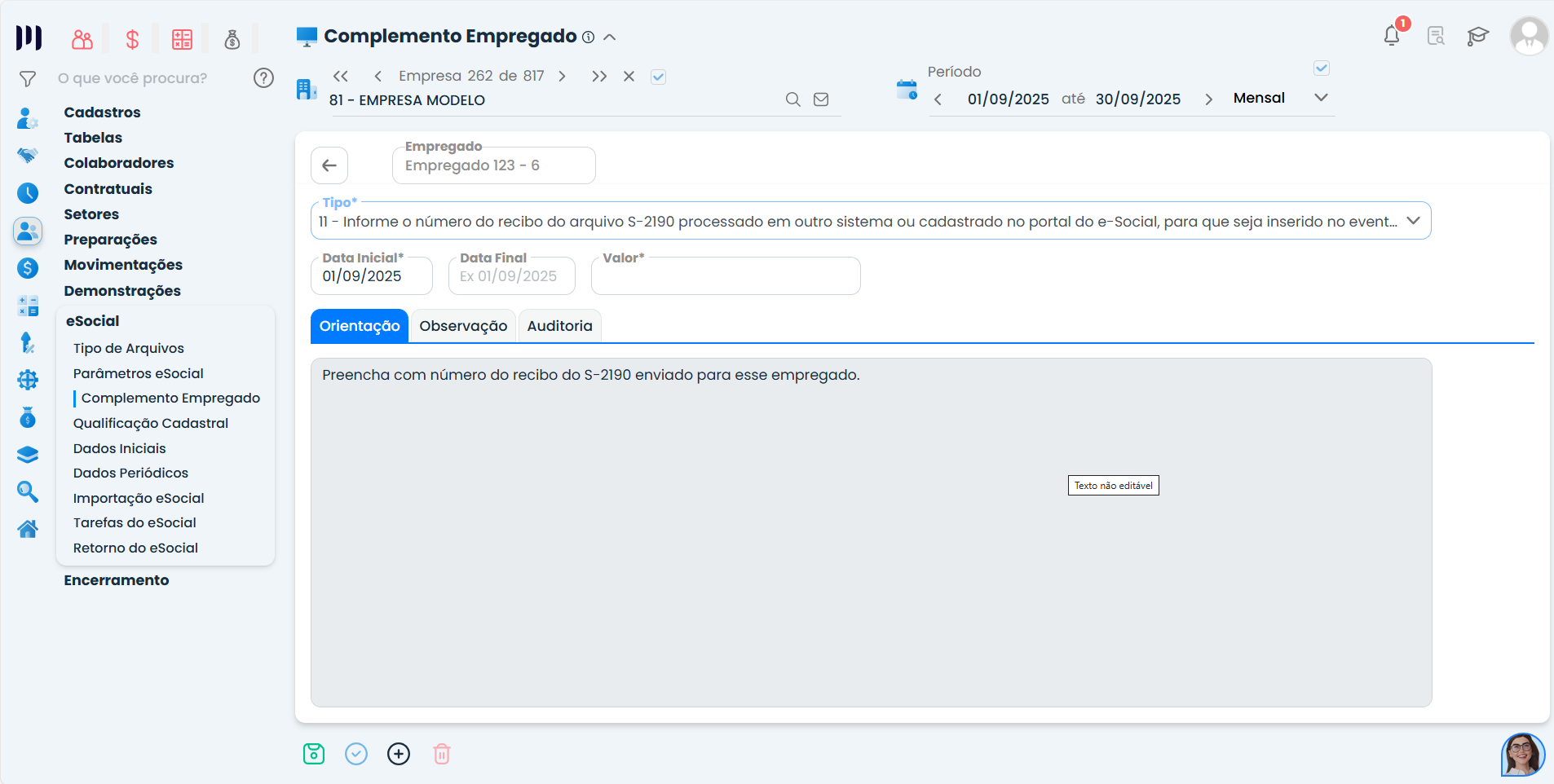This screenshot has height=784, width=1554.
Task: Open the Movimentações menu
Action: click(123, 265)
